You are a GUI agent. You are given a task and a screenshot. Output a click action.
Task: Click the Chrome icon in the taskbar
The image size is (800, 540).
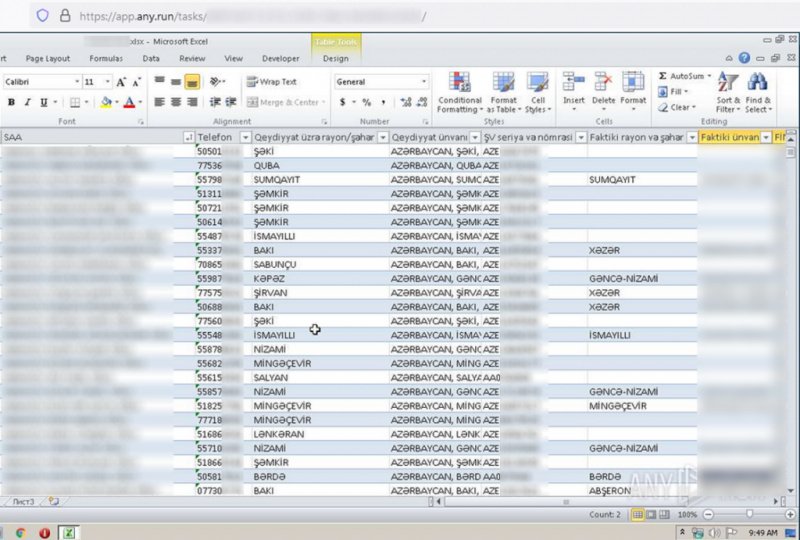tap(20, 532)
